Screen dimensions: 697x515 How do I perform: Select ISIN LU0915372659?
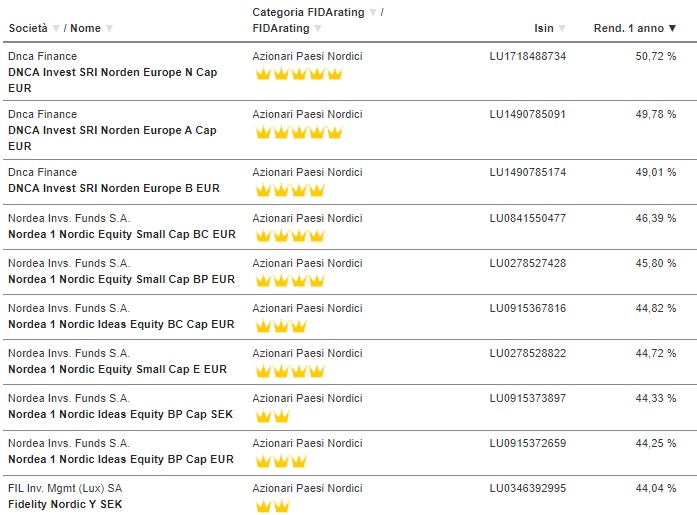528,443
